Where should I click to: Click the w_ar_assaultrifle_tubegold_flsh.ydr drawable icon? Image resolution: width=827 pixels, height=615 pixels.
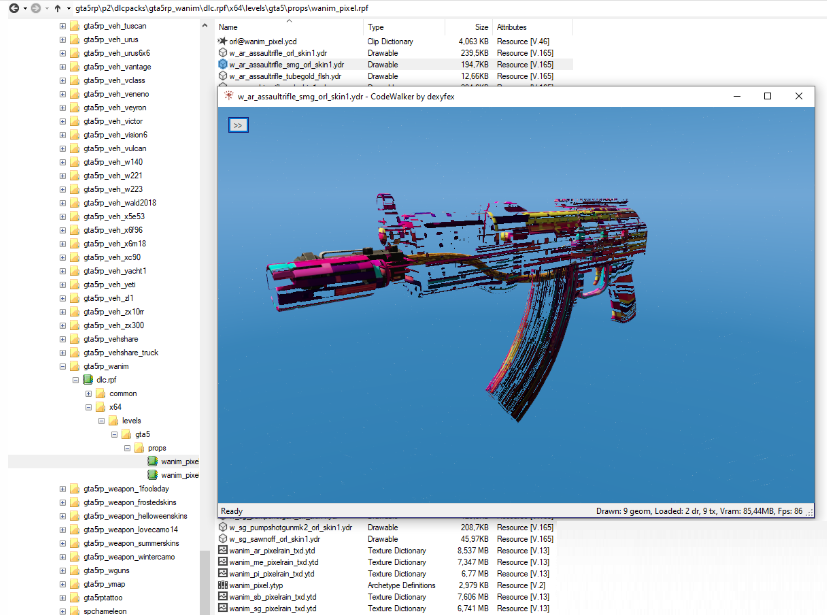coord(223,76)
